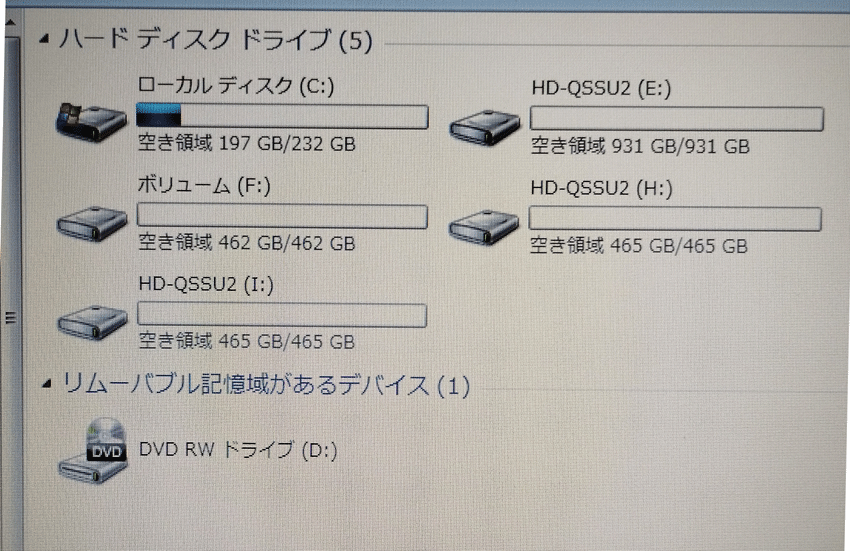Click the HD-QSSU2 (E:) drive name
850x551 pixels.
pos(601,88)
